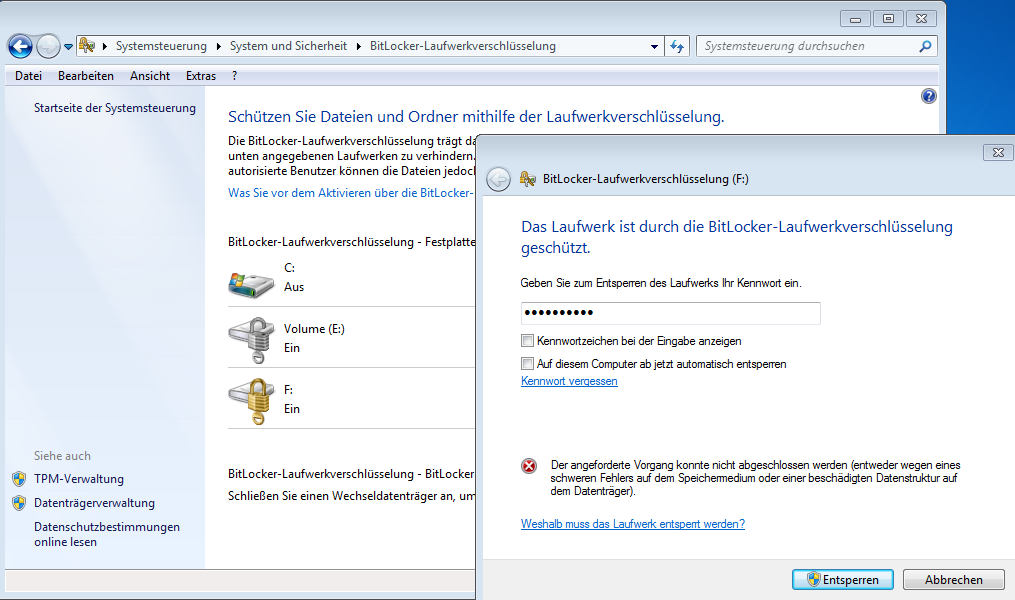This screenshot has height=600, width=1015.
Task: Click the Volume (E:) unlocked drive icon
Action: [x=251, y=340]
